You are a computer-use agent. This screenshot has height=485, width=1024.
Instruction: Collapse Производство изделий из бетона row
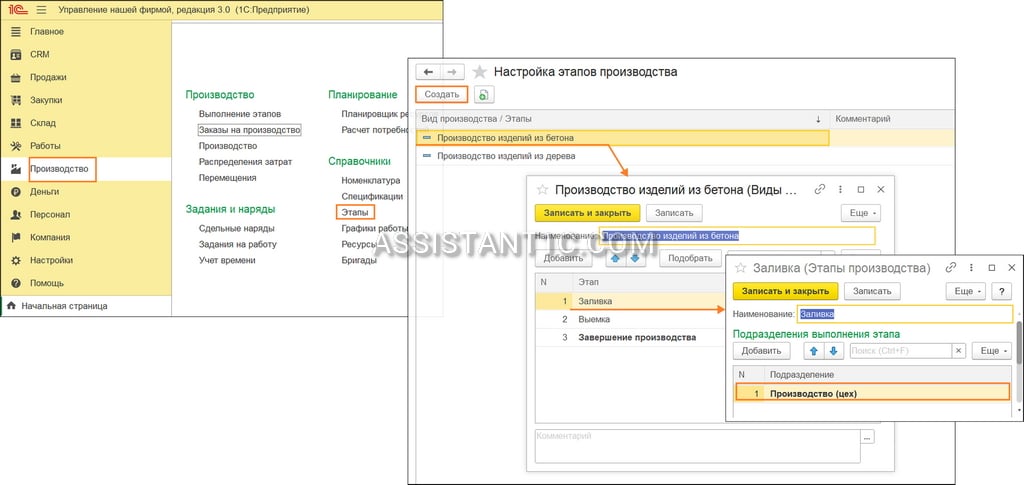tap(427, 138)
